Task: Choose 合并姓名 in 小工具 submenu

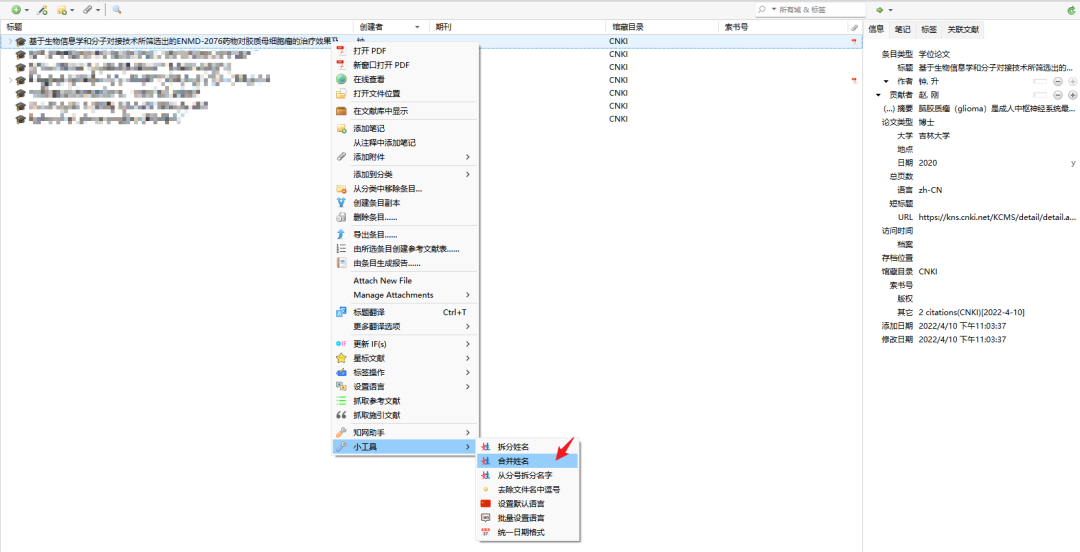Action: [x=528, y=461]
